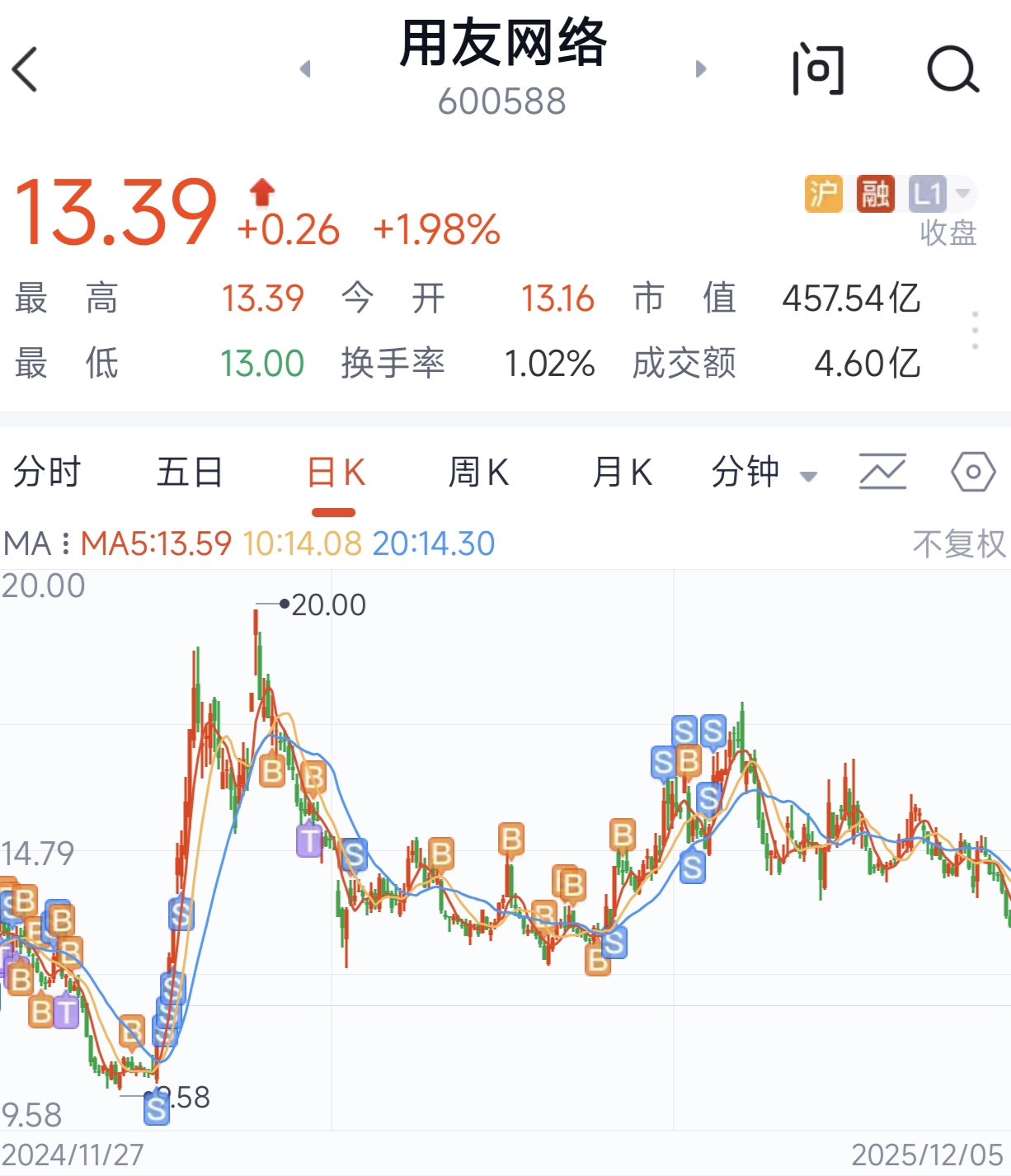
Task: Select the 分时 tab
Action: [x=47, y=473]
